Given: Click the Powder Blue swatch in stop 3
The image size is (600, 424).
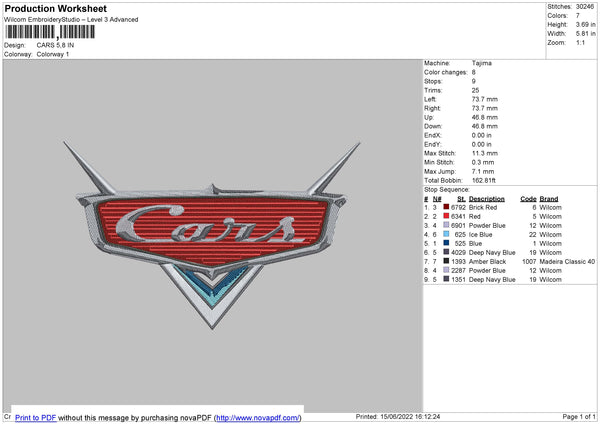Looking at the screenshot, I should tap(446, 224).
